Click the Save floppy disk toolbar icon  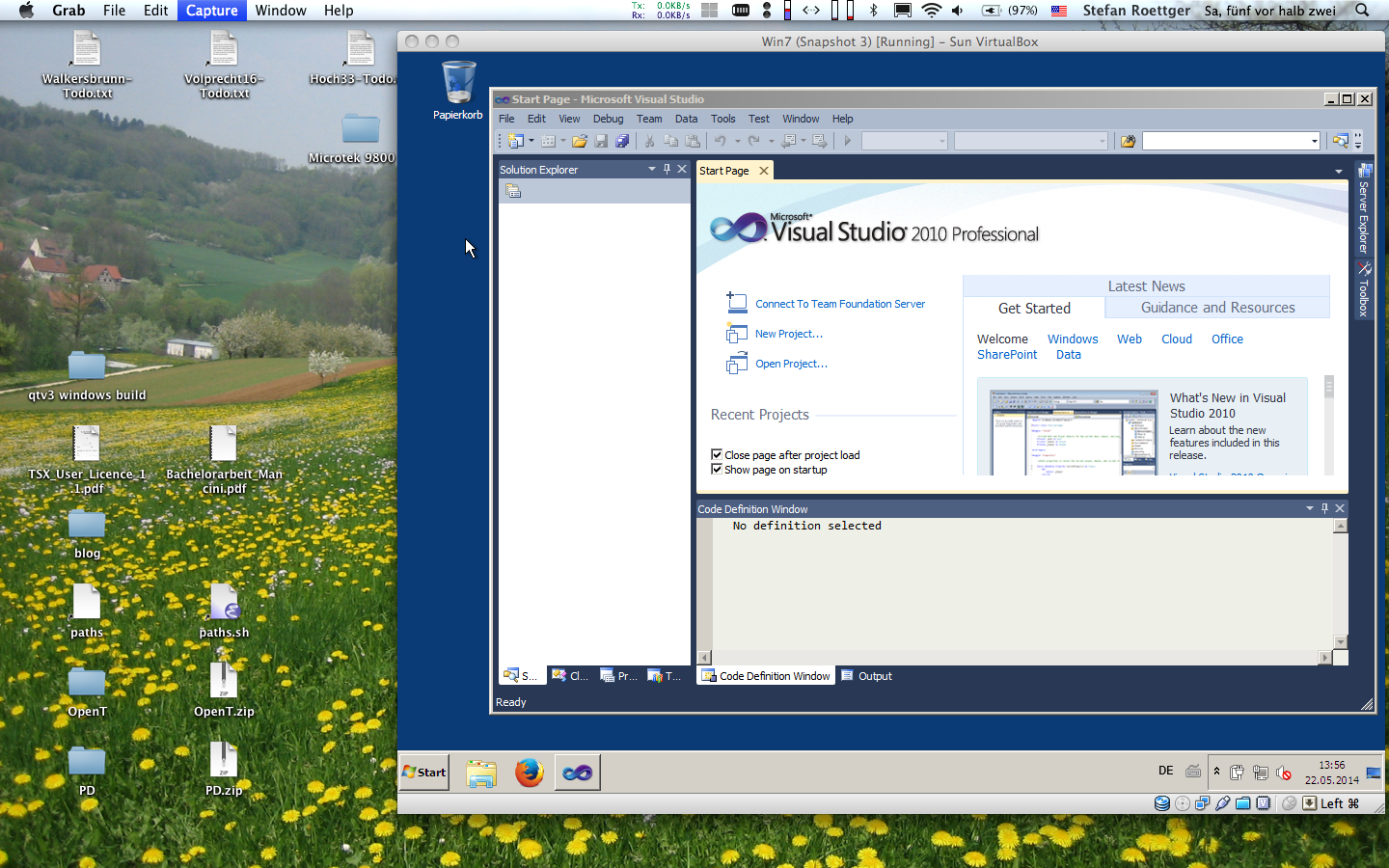601,141
